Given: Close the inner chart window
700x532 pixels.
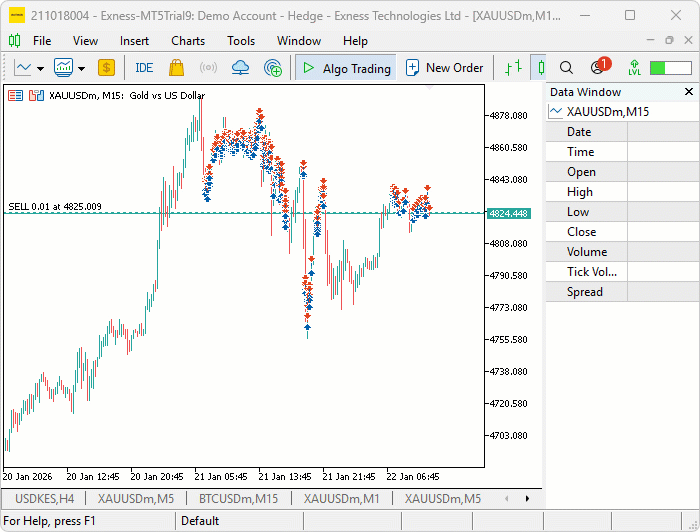Looking at the screenshot, I should [x=688, y=40].
